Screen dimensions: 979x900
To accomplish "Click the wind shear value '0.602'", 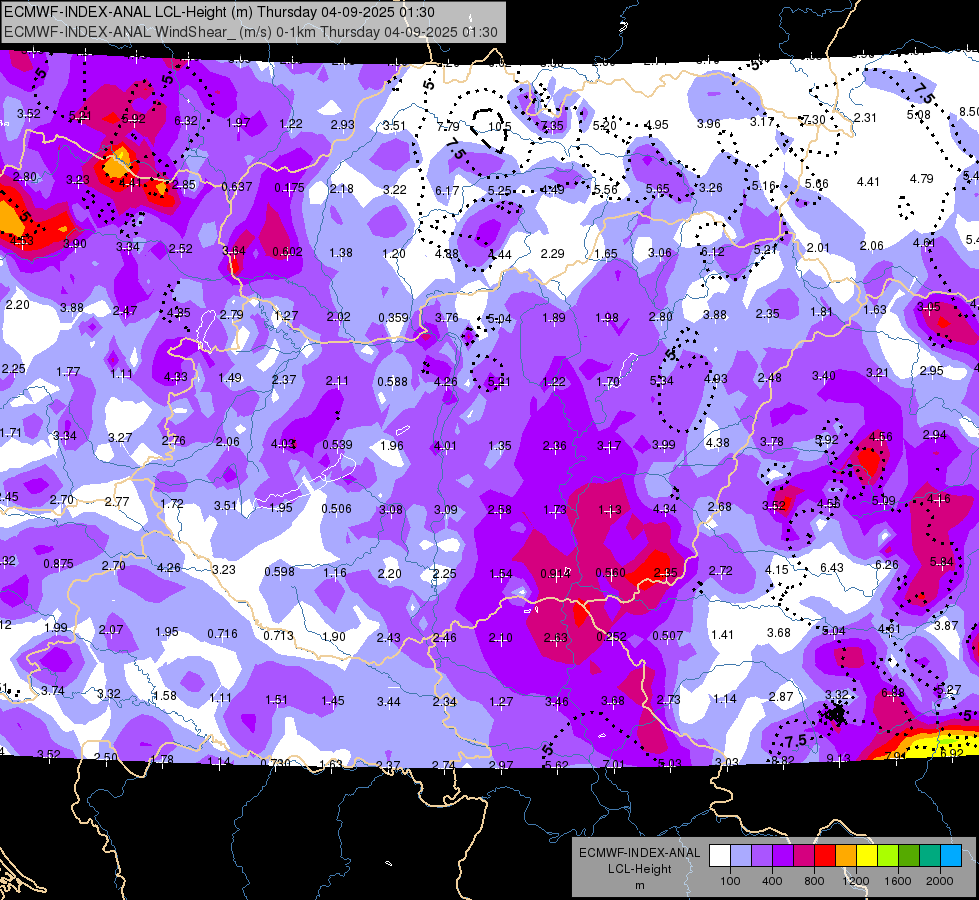I will pos(287,252).
